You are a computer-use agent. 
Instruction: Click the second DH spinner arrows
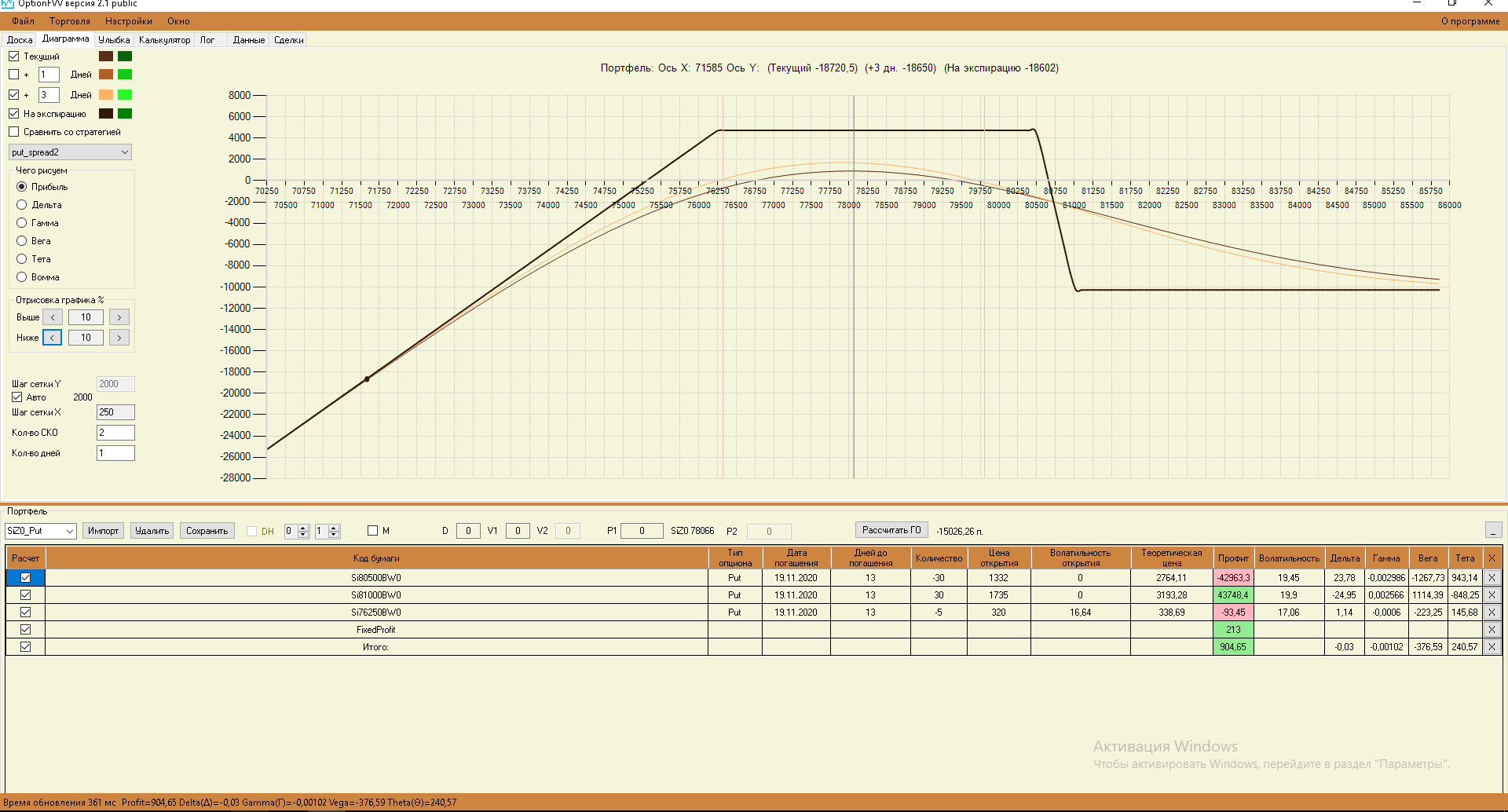[334, 531]
